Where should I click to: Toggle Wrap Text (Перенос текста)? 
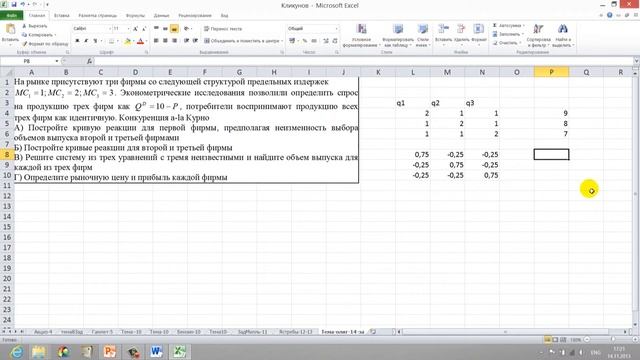tap(223, 29)
